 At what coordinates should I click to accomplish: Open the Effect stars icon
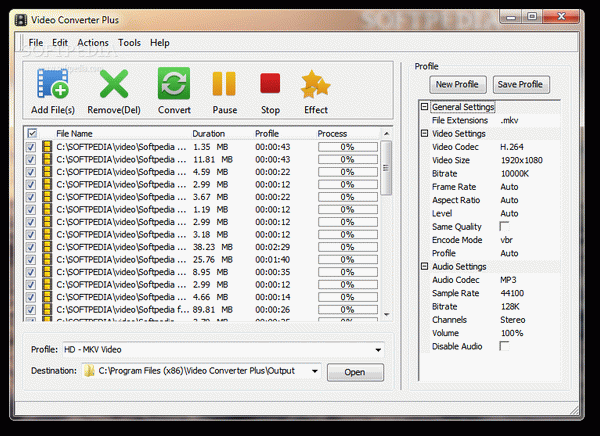pos(315,84)
